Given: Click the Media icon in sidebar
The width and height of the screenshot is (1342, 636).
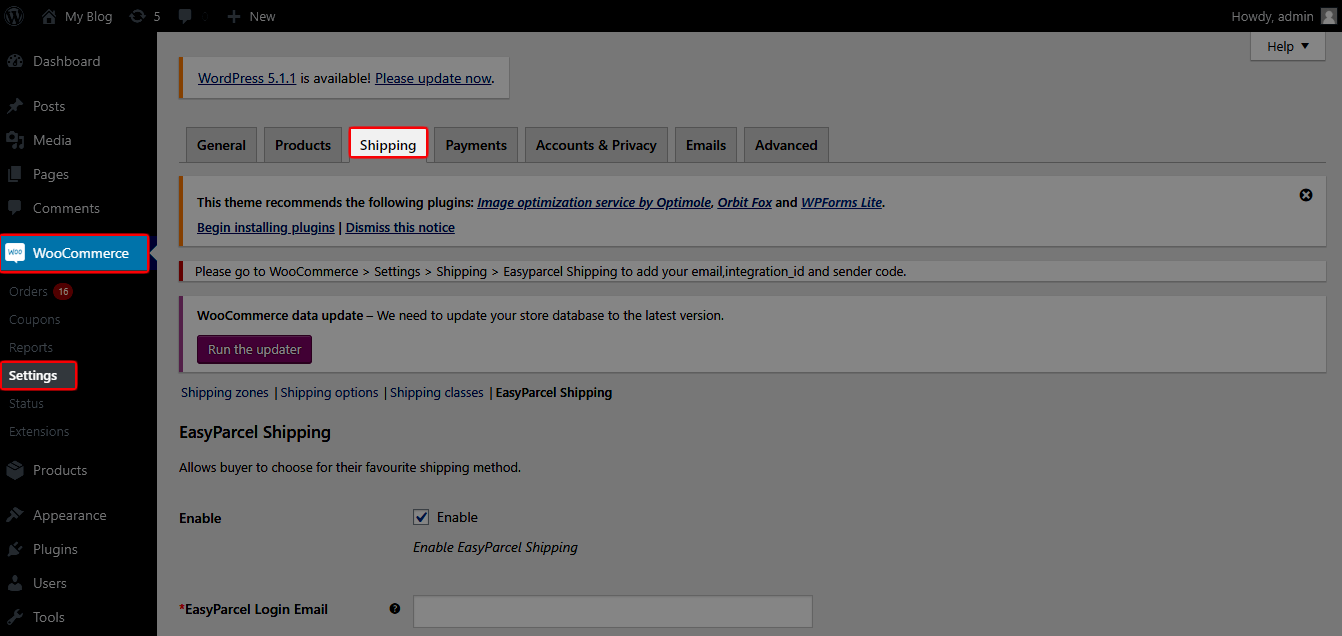Looking at the screenshot, I should (x=15, y=140).
